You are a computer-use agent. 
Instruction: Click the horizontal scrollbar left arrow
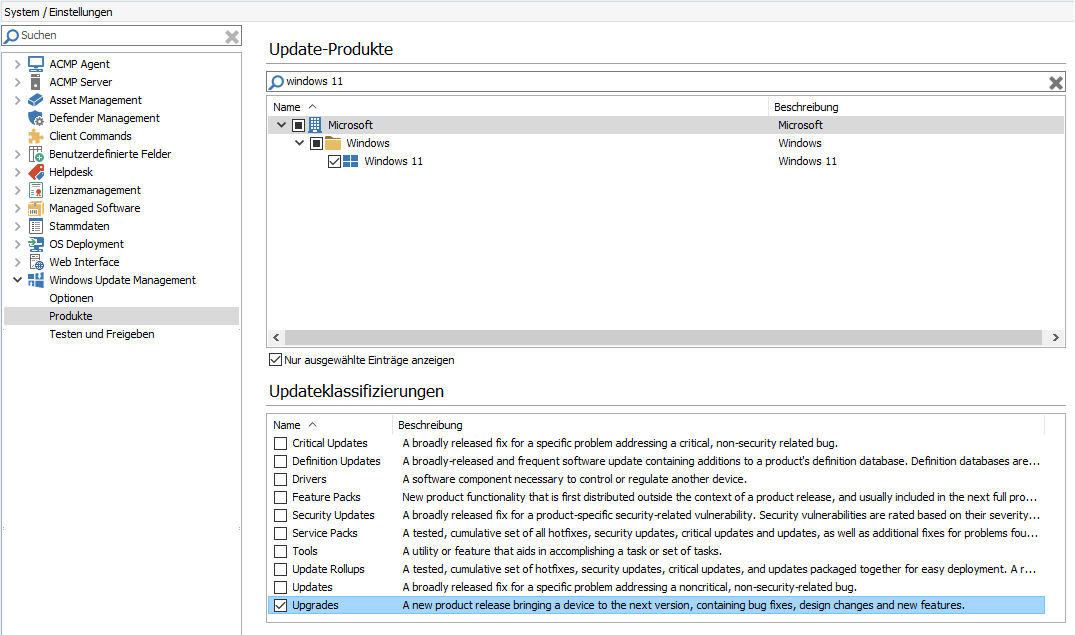click(x=276, y=337)
